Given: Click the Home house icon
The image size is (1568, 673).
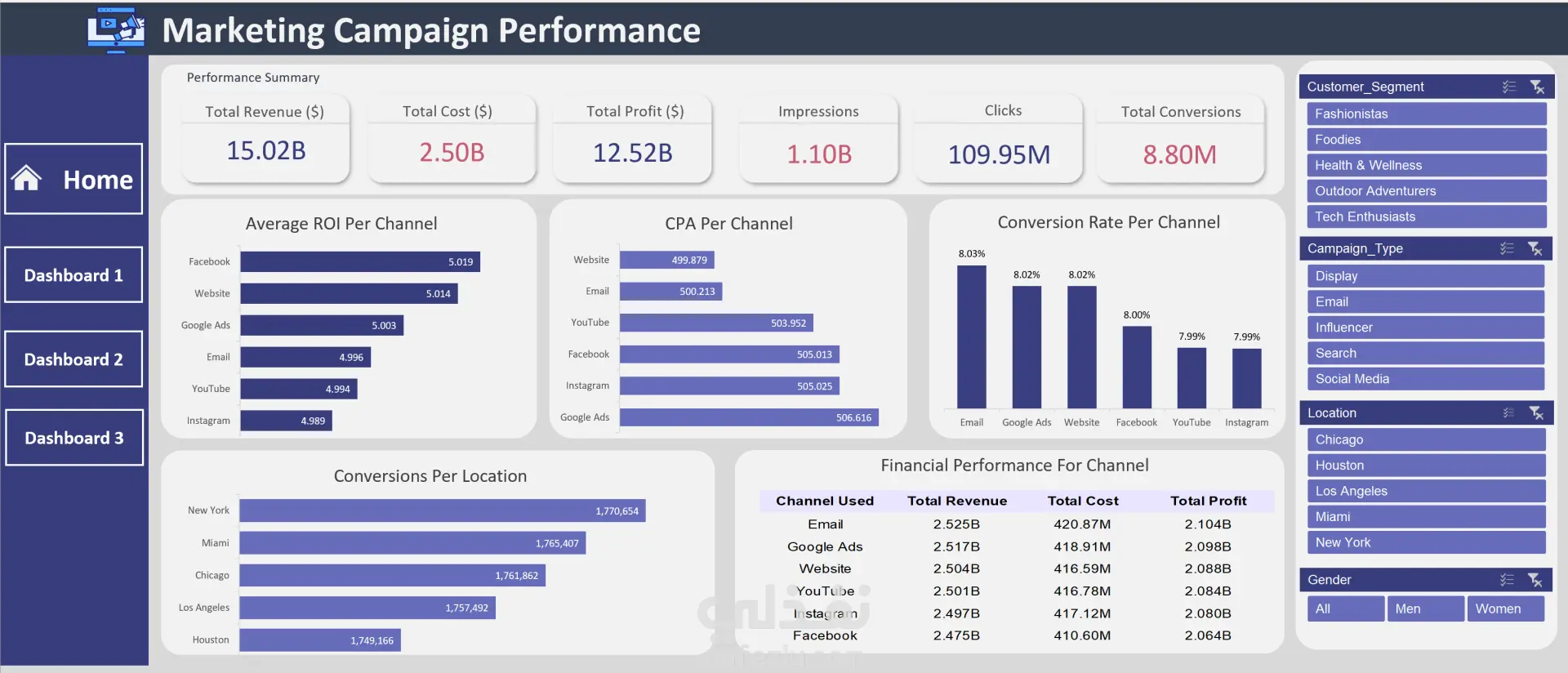Looking at the screenshot, I should [x=26, y=178].
